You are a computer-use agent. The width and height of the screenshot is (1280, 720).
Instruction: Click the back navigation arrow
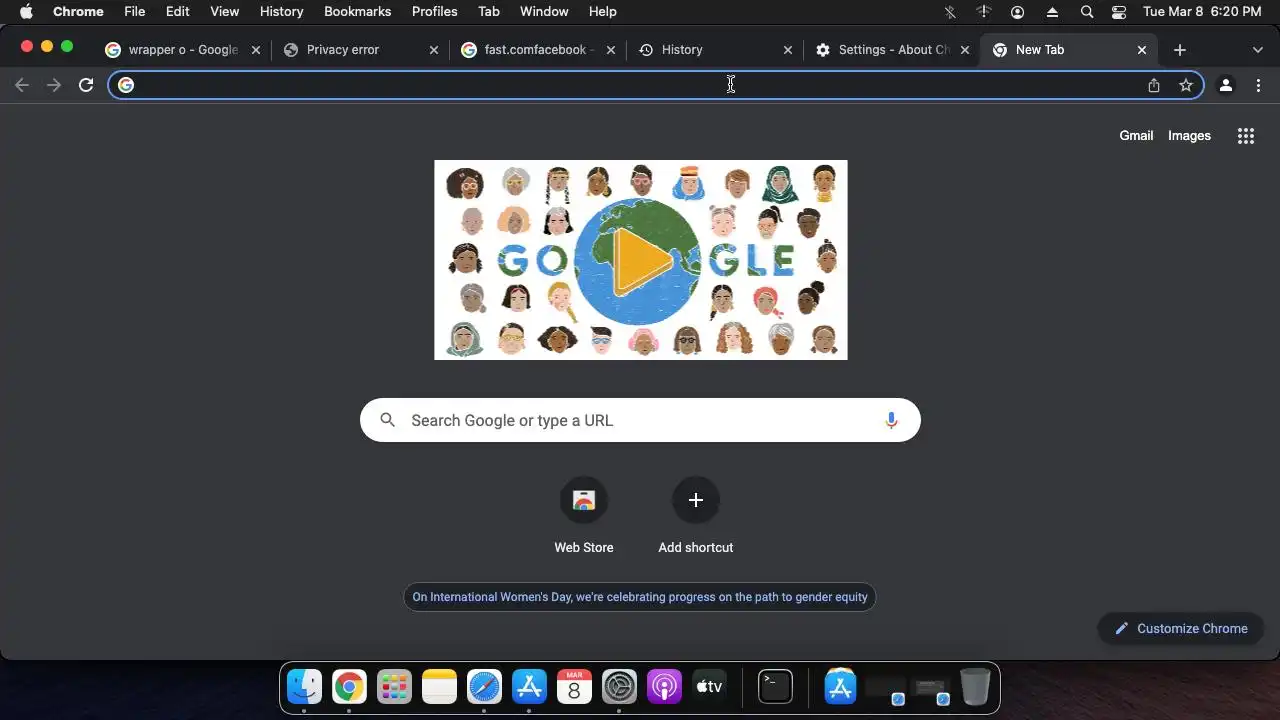(22, 85)
